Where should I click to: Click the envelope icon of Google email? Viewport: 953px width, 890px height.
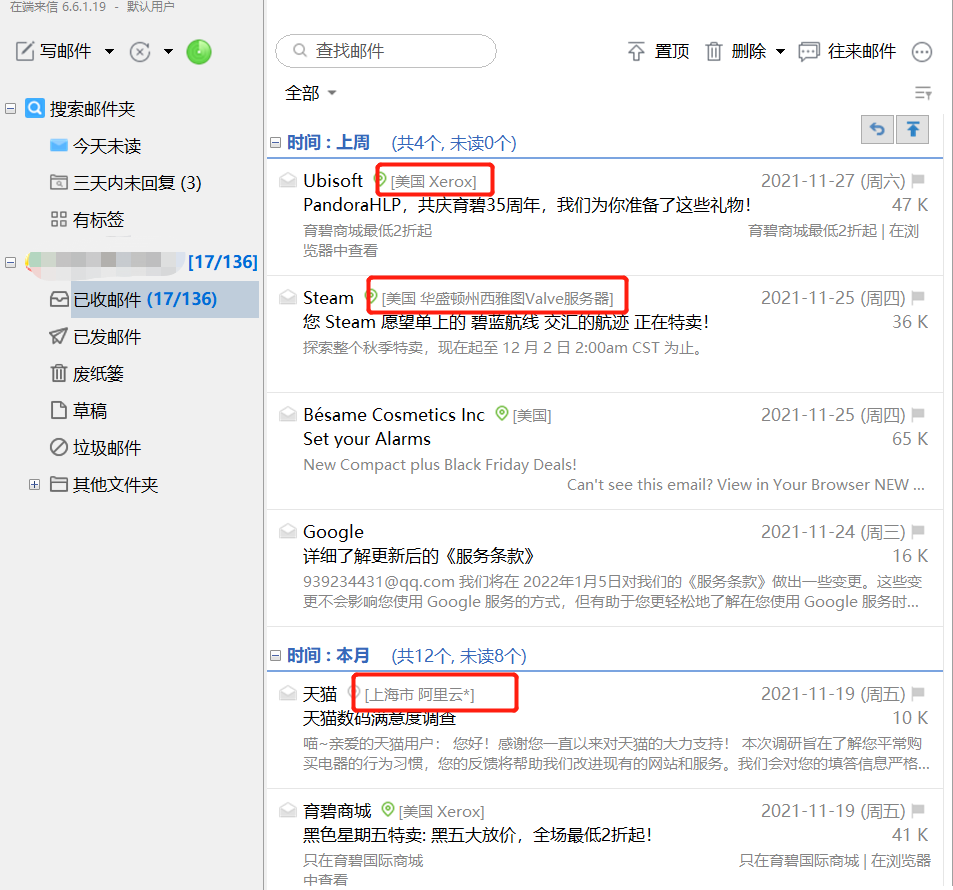click(287, 531)
